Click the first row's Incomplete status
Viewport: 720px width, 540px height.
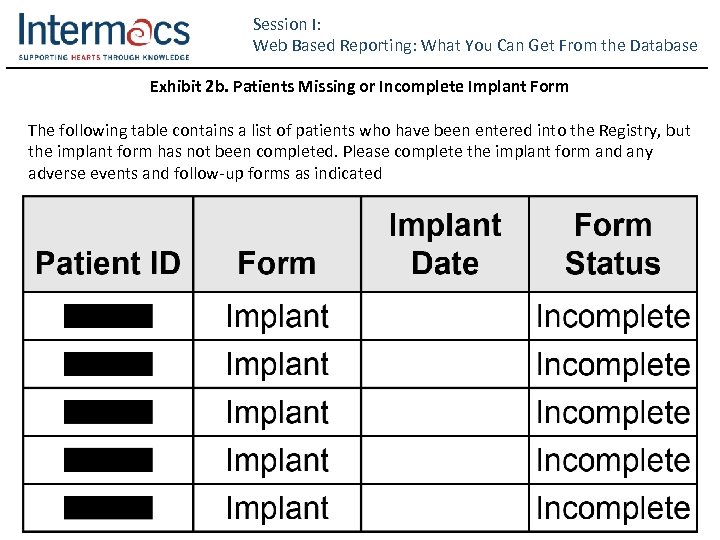click(x=613, y=316)
